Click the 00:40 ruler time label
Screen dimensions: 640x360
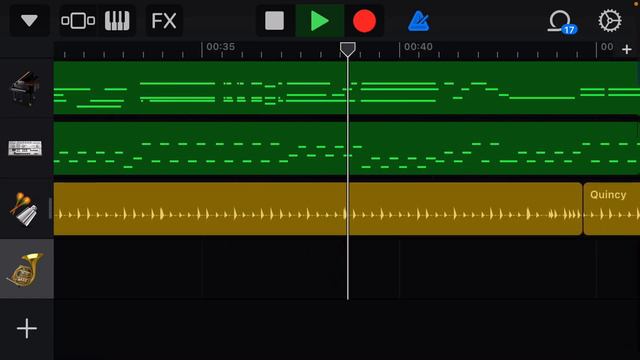click(x=418, y=47)
